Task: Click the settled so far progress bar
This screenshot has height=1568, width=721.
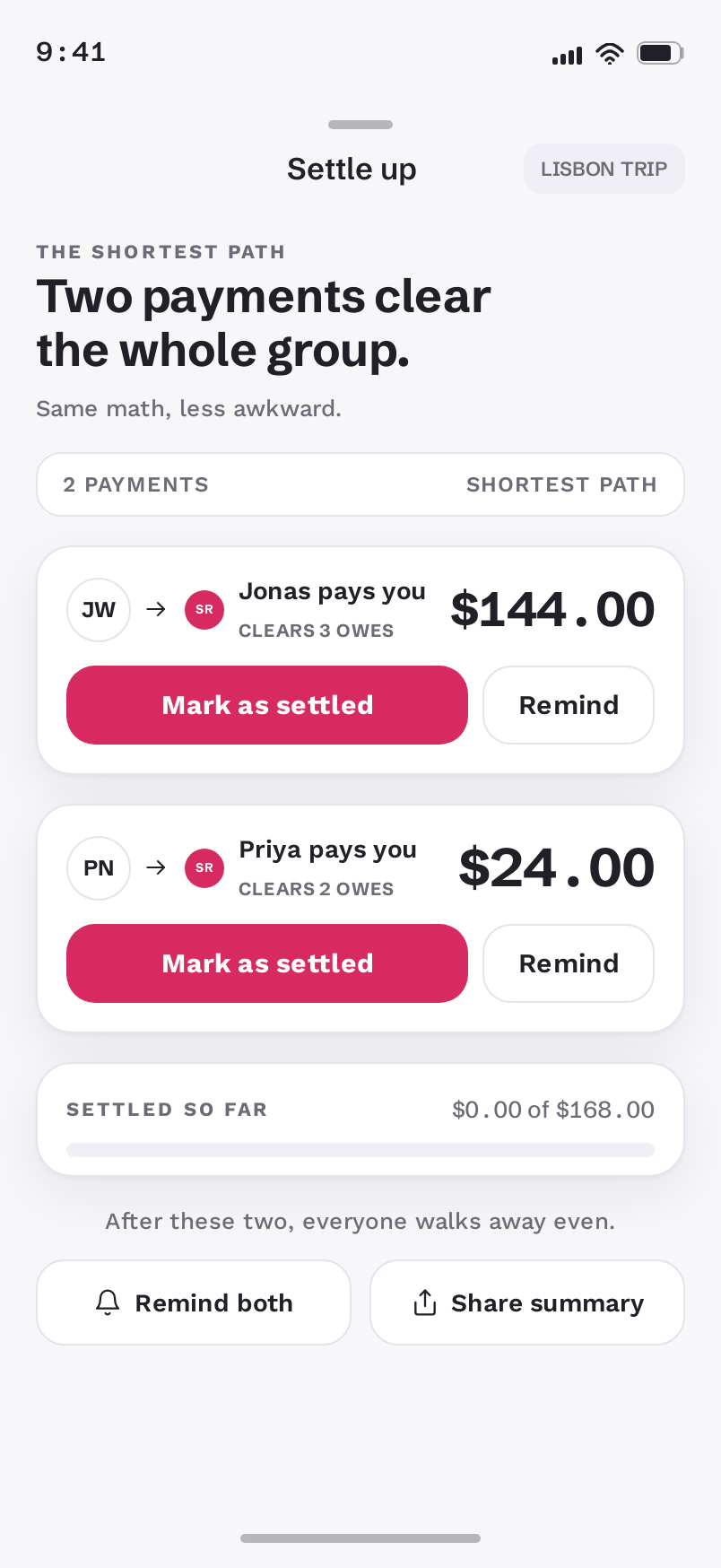Action: click(360, 1150)
